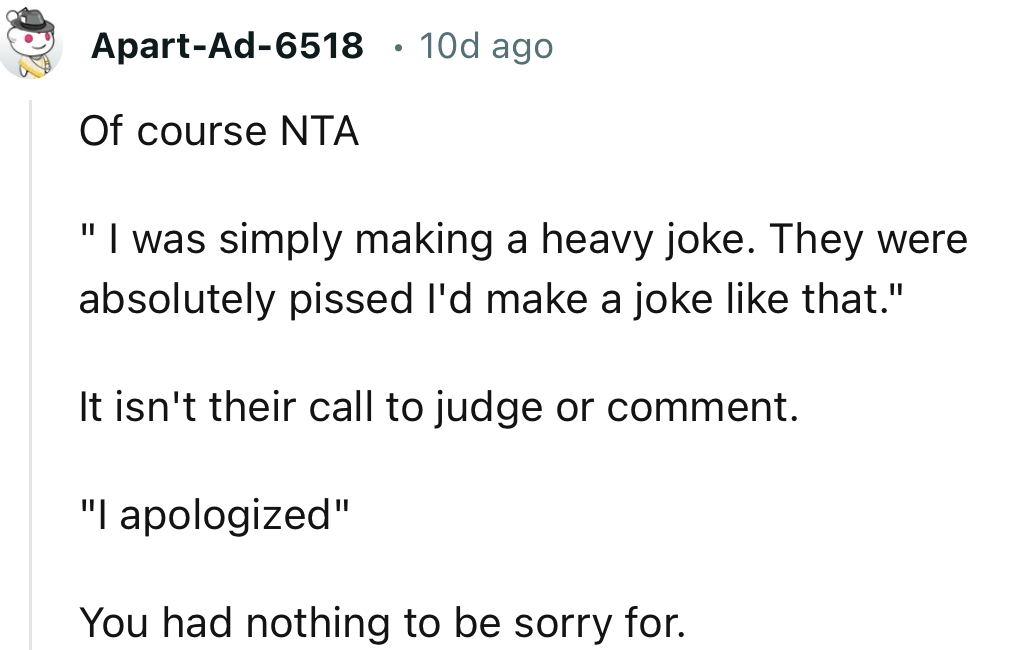
Task: Click the quoted 'I apologized' text
Action: (x=213, y=513)
